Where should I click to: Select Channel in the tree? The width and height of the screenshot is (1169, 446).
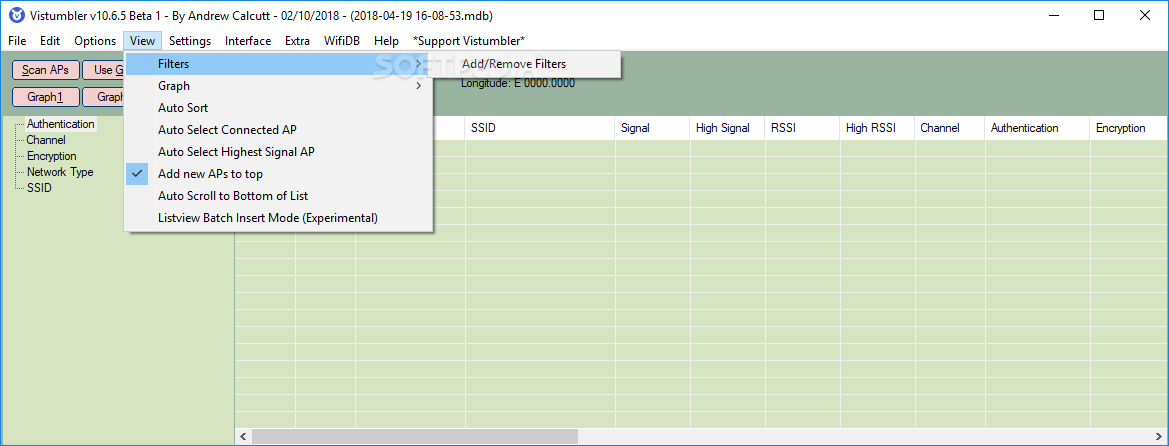[x=46, y=139]
